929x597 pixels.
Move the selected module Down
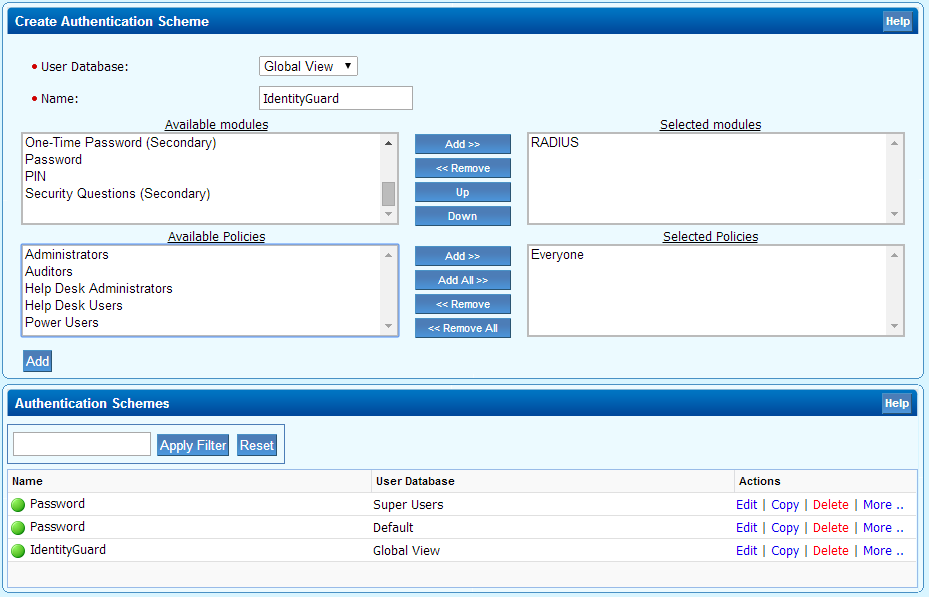point(463,216)
